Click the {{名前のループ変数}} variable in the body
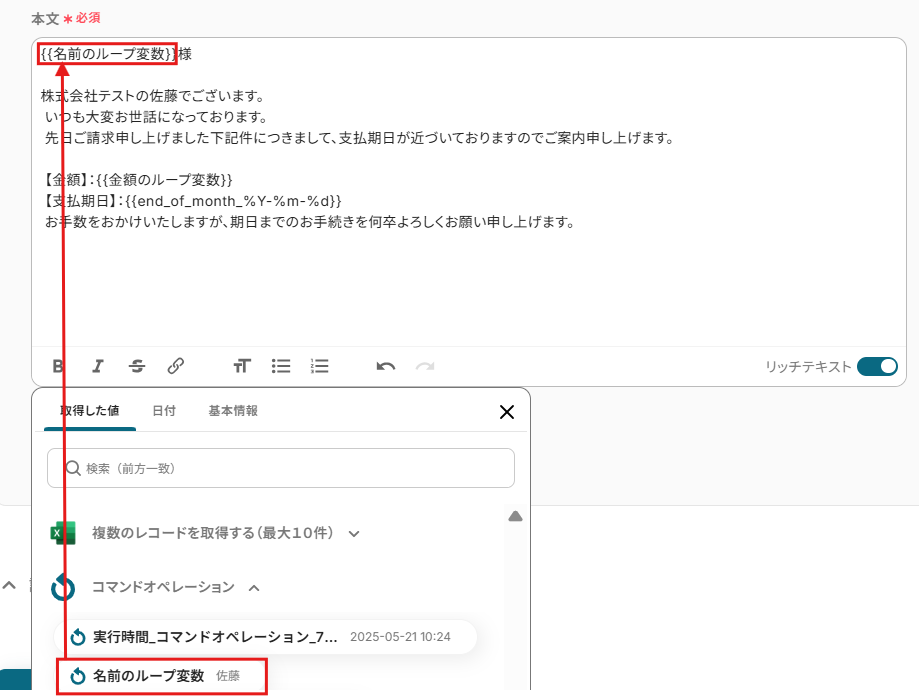The image size is (919, 696). coord(108,54)
